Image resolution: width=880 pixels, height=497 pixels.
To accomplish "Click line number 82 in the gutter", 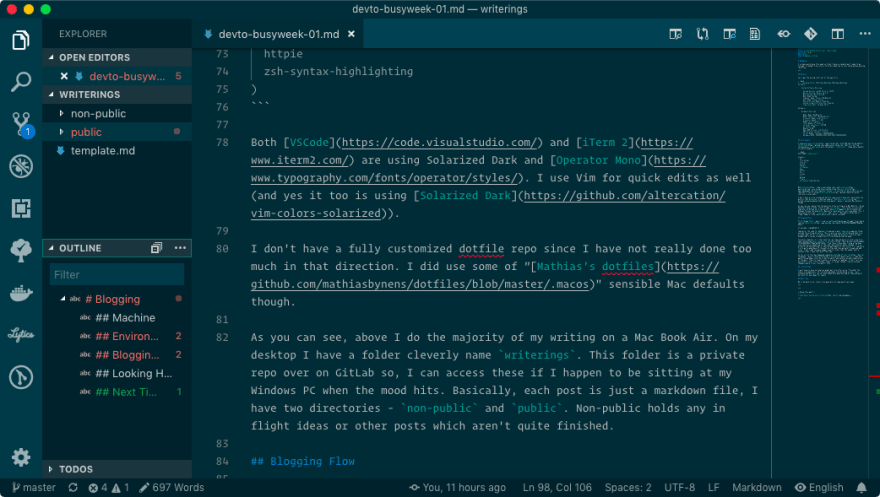I will 222,338.
